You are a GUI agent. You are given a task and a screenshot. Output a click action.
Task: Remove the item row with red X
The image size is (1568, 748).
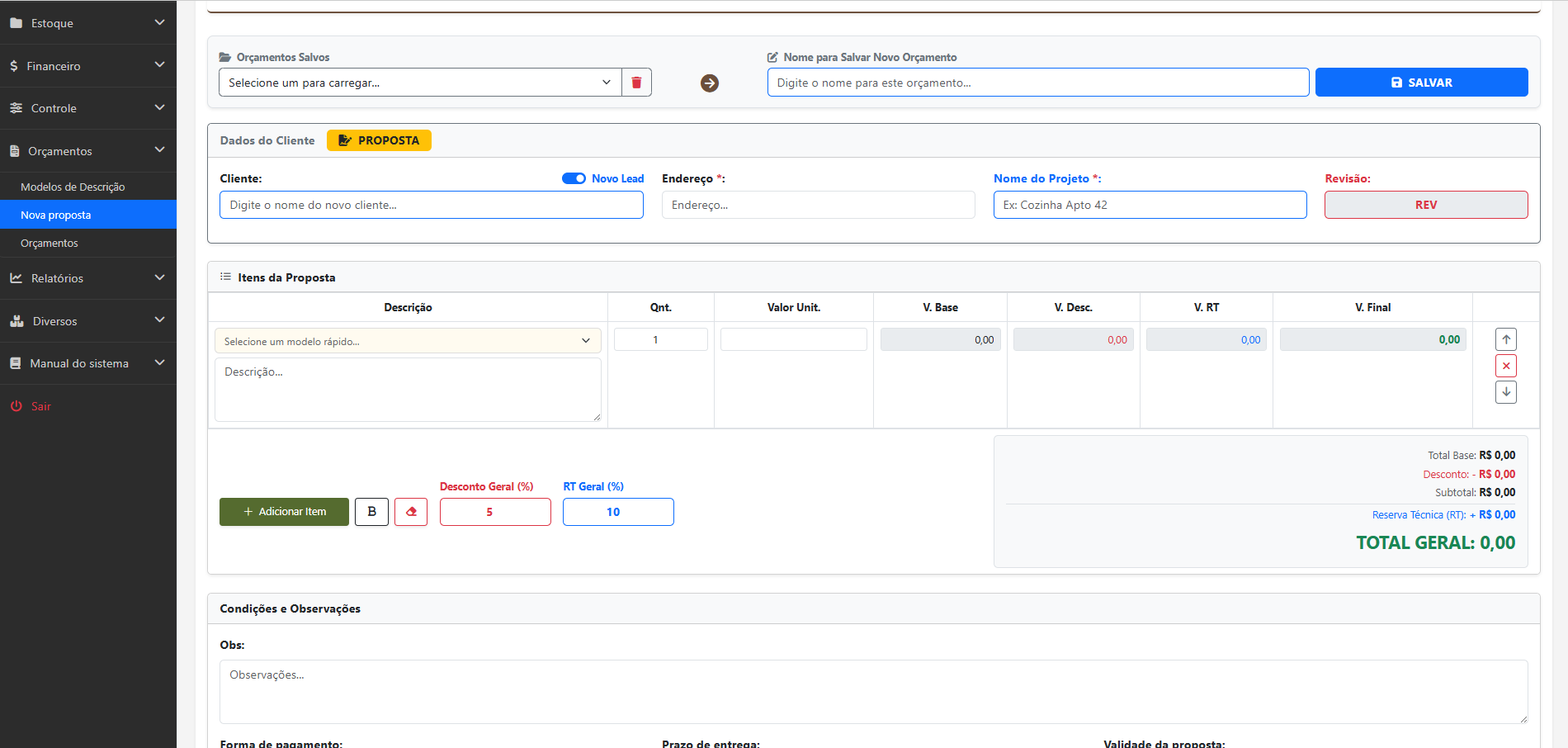click(x=1506, y=366)
